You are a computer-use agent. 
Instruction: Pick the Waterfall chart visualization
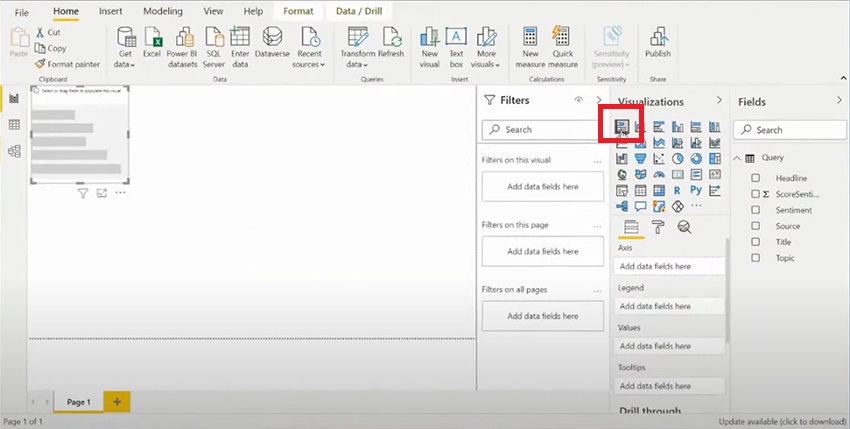coord(622,158)
